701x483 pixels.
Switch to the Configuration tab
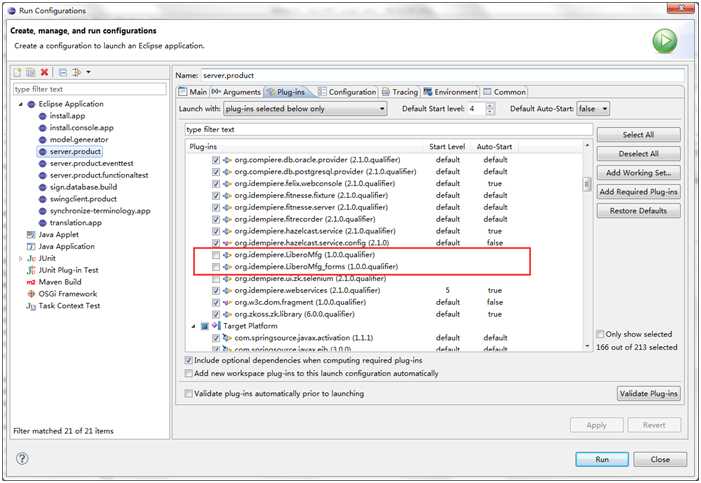click(347, 92)
